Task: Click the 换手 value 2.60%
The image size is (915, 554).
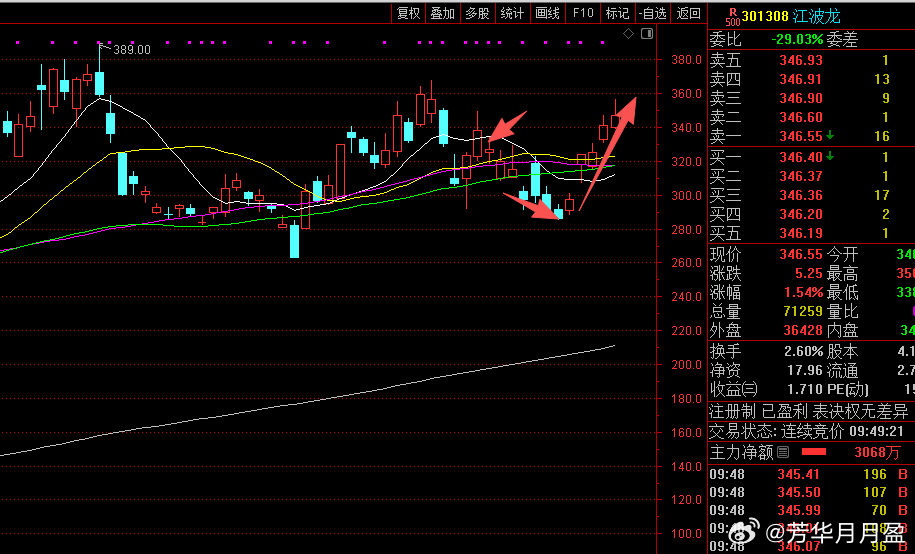Action: (x=804, y=351)
